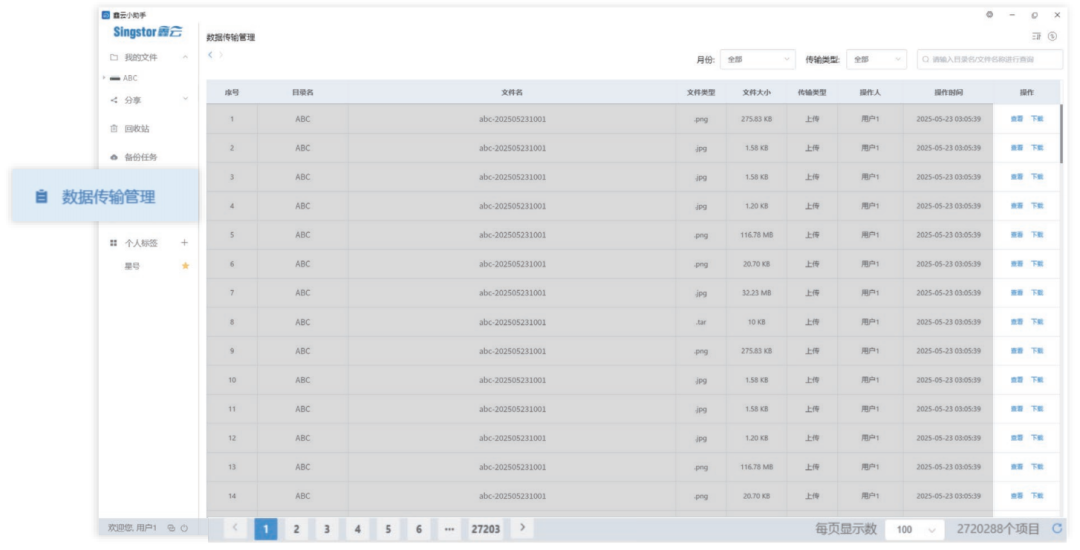
Task: Click 查看 in row 5
Action: (1017, 235)
